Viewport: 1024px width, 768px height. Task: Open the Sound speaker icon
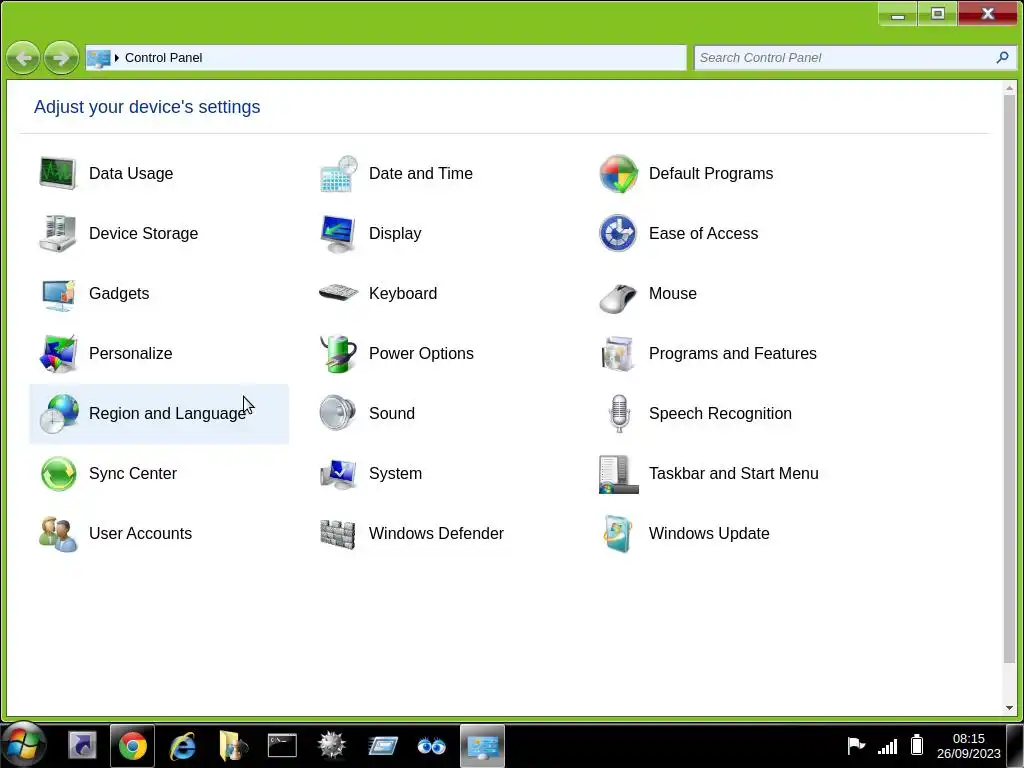(x=338, y=413)
